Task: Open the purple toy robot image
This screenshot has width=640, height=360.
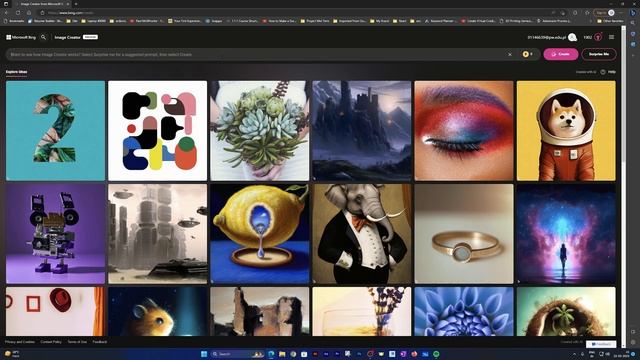Action: point(56,233)
